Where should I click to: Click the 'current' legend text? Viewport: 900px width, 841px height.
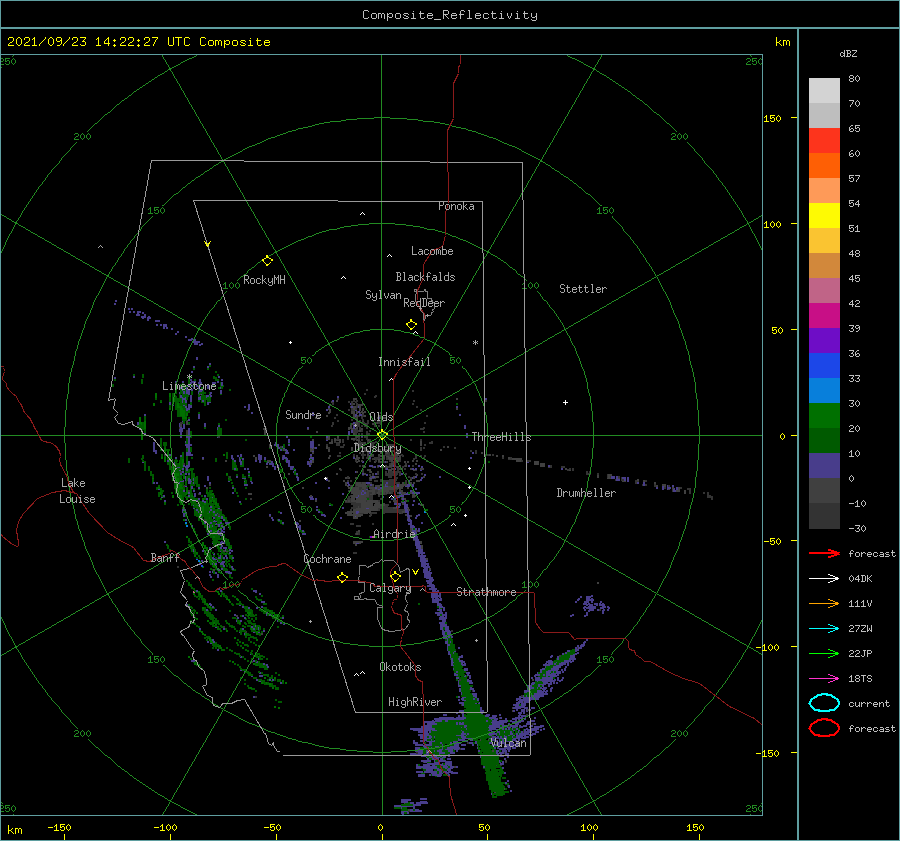[x=869, y=703]
